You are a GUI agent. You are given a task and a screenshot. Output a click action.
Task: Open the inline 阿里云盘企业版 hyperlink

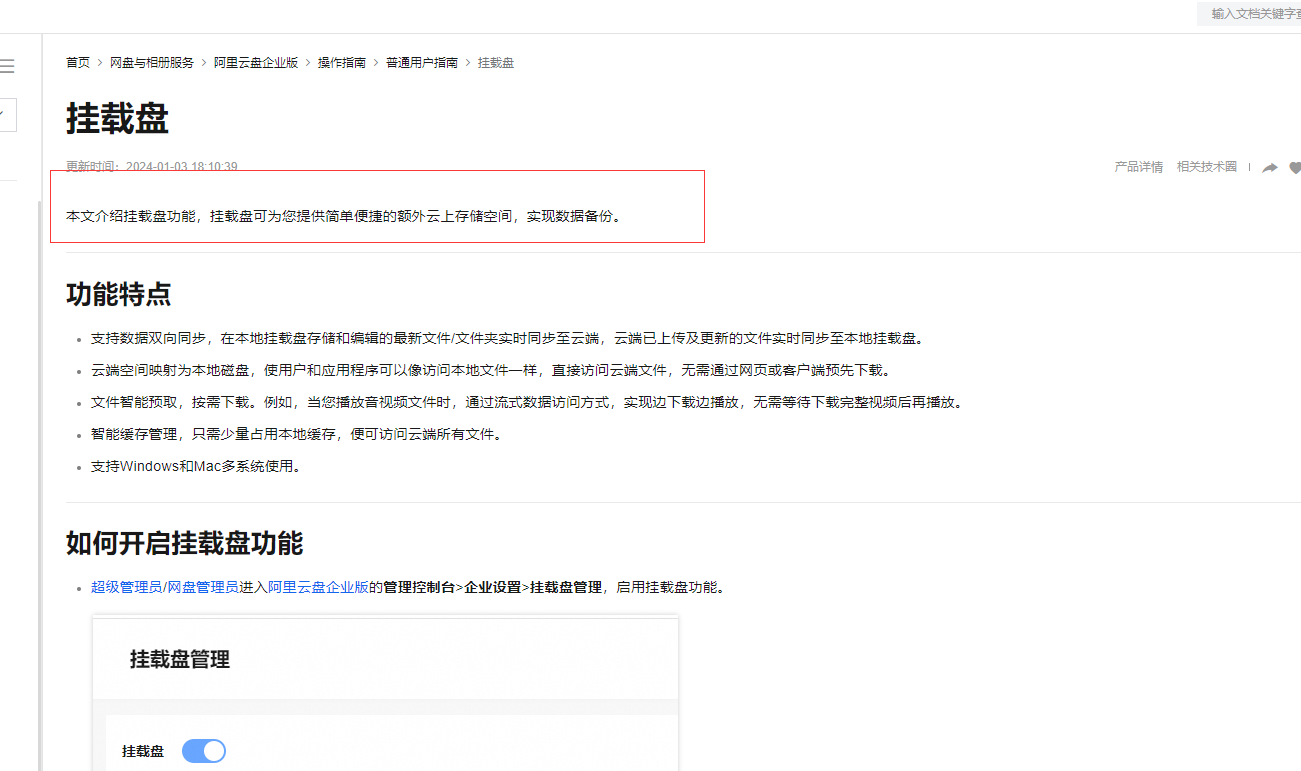point(319,587)
